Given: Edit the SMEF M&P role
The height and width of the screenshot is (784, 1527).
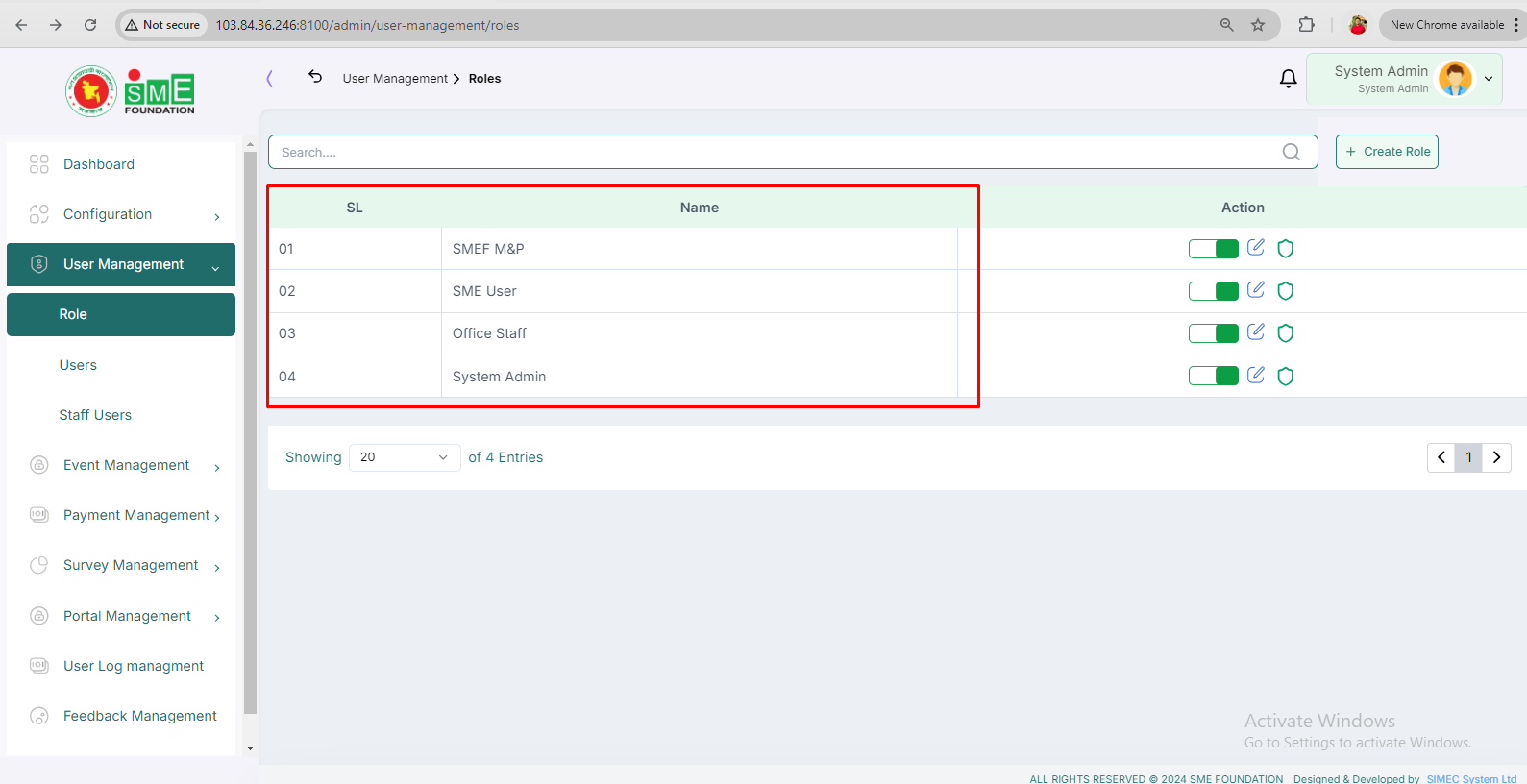Looking at the screenshot, I should coord(1255,248).
